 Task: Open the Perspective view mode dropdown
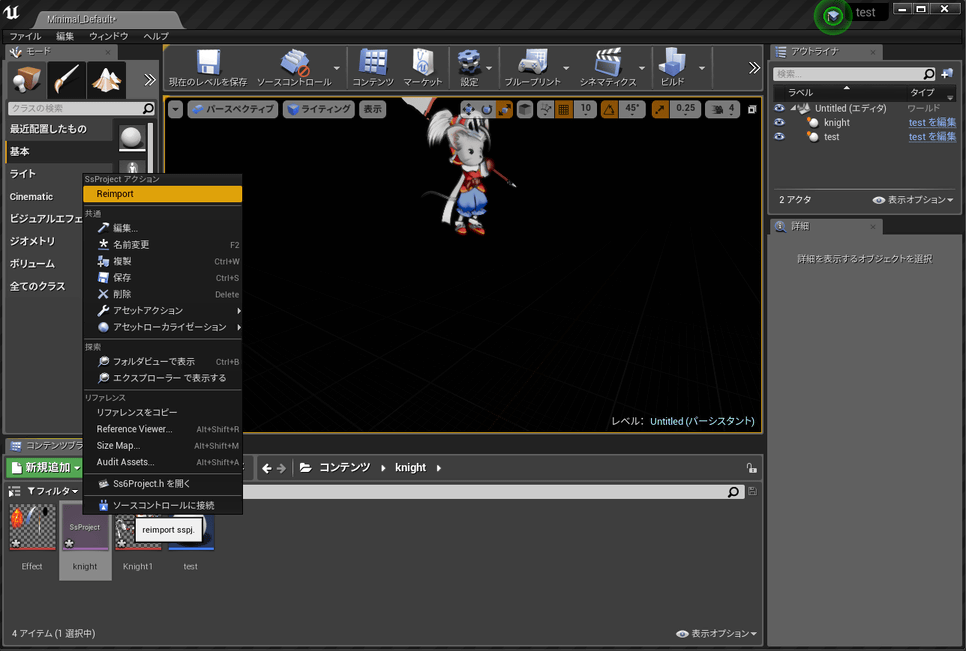click(x=231, y=109)
